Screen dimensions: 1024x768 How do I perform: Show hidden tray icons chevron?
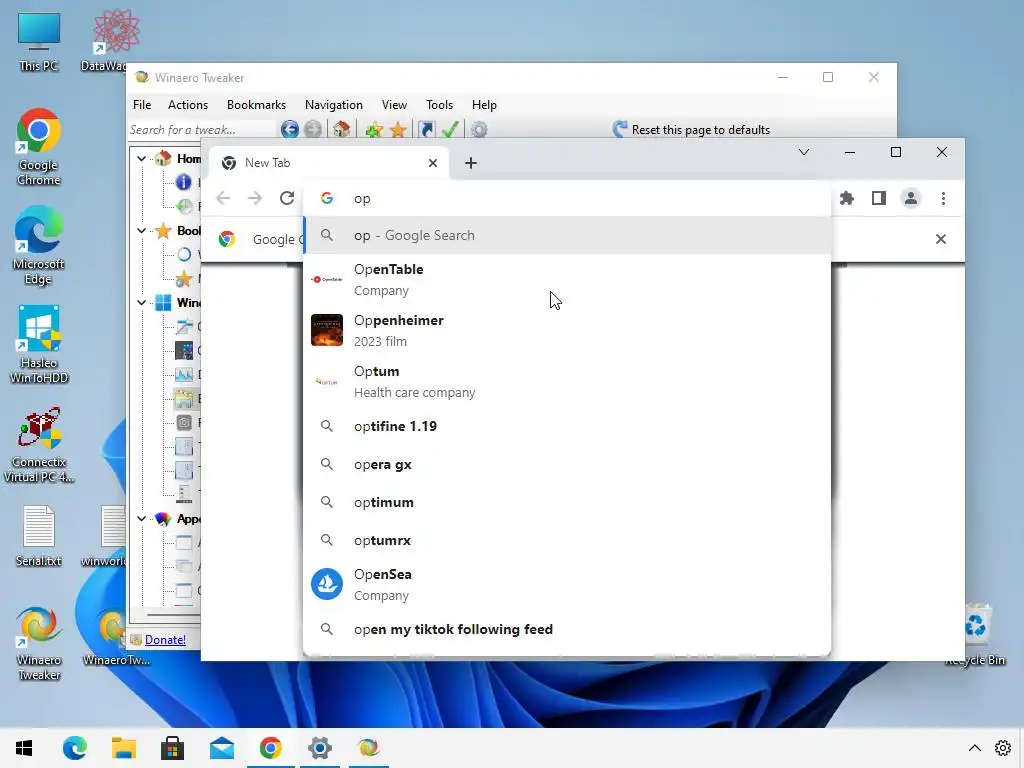tap(974, 748)
